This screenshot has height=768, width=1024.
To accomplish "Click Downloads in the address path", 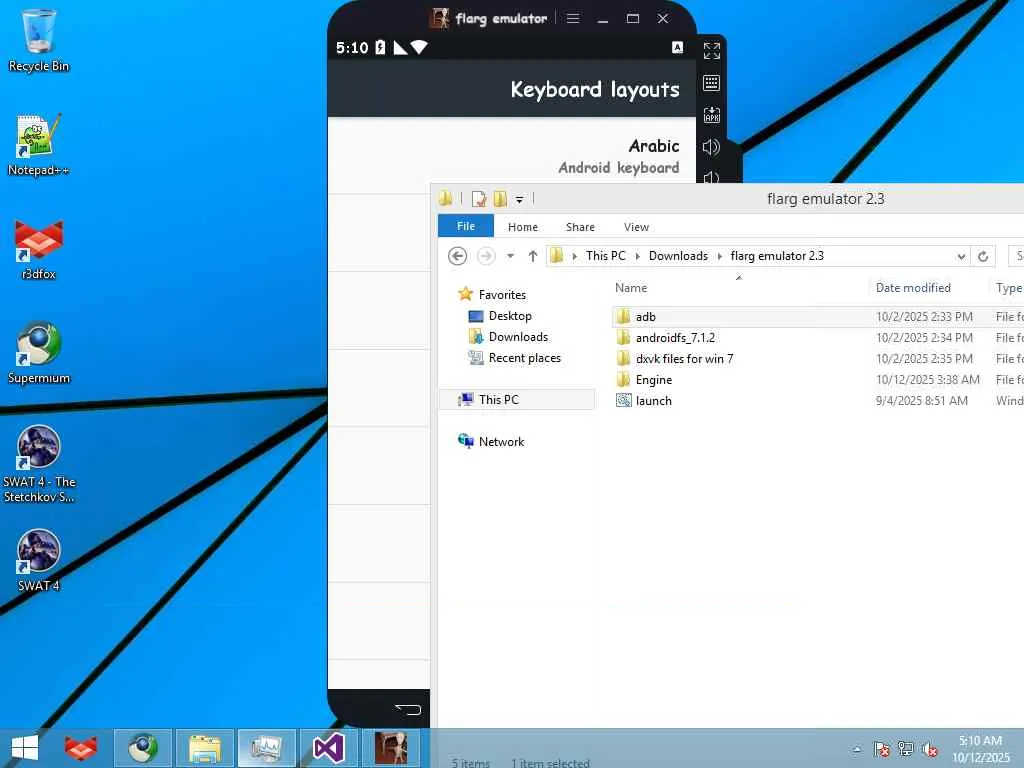I will coord(678,256).
